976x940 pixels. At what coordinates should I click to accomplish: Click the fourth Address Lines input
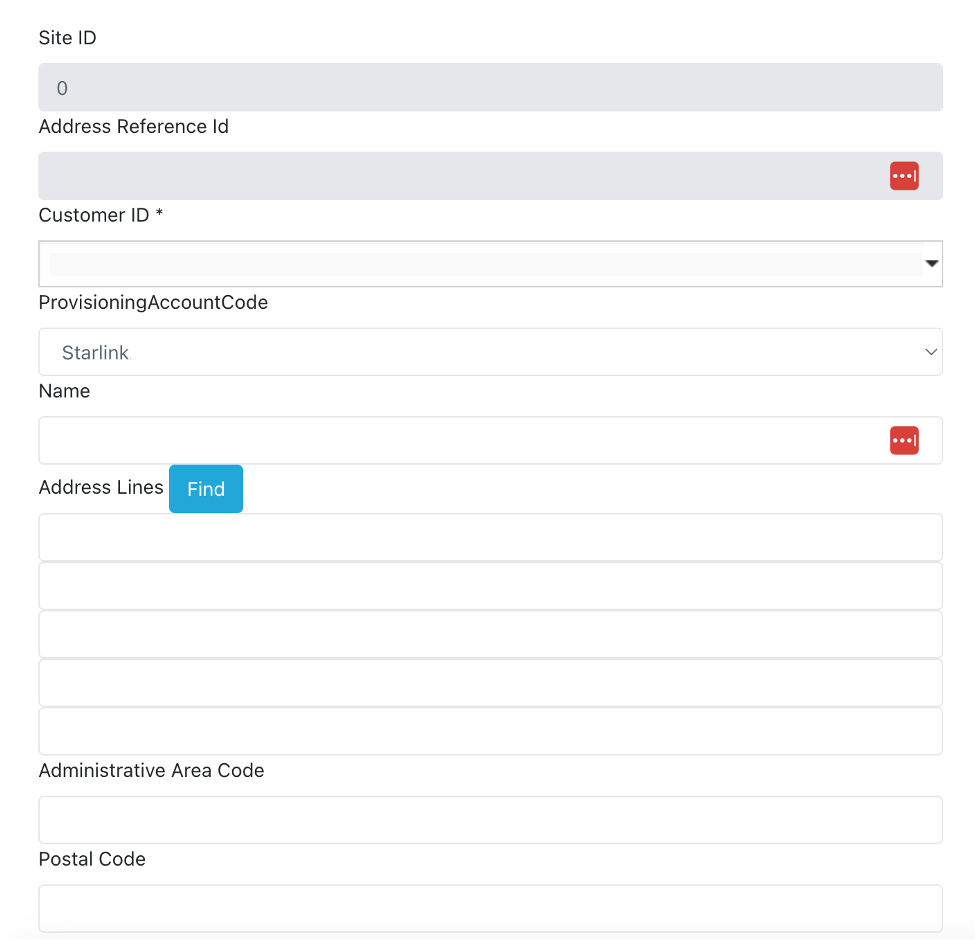(490, 683)
